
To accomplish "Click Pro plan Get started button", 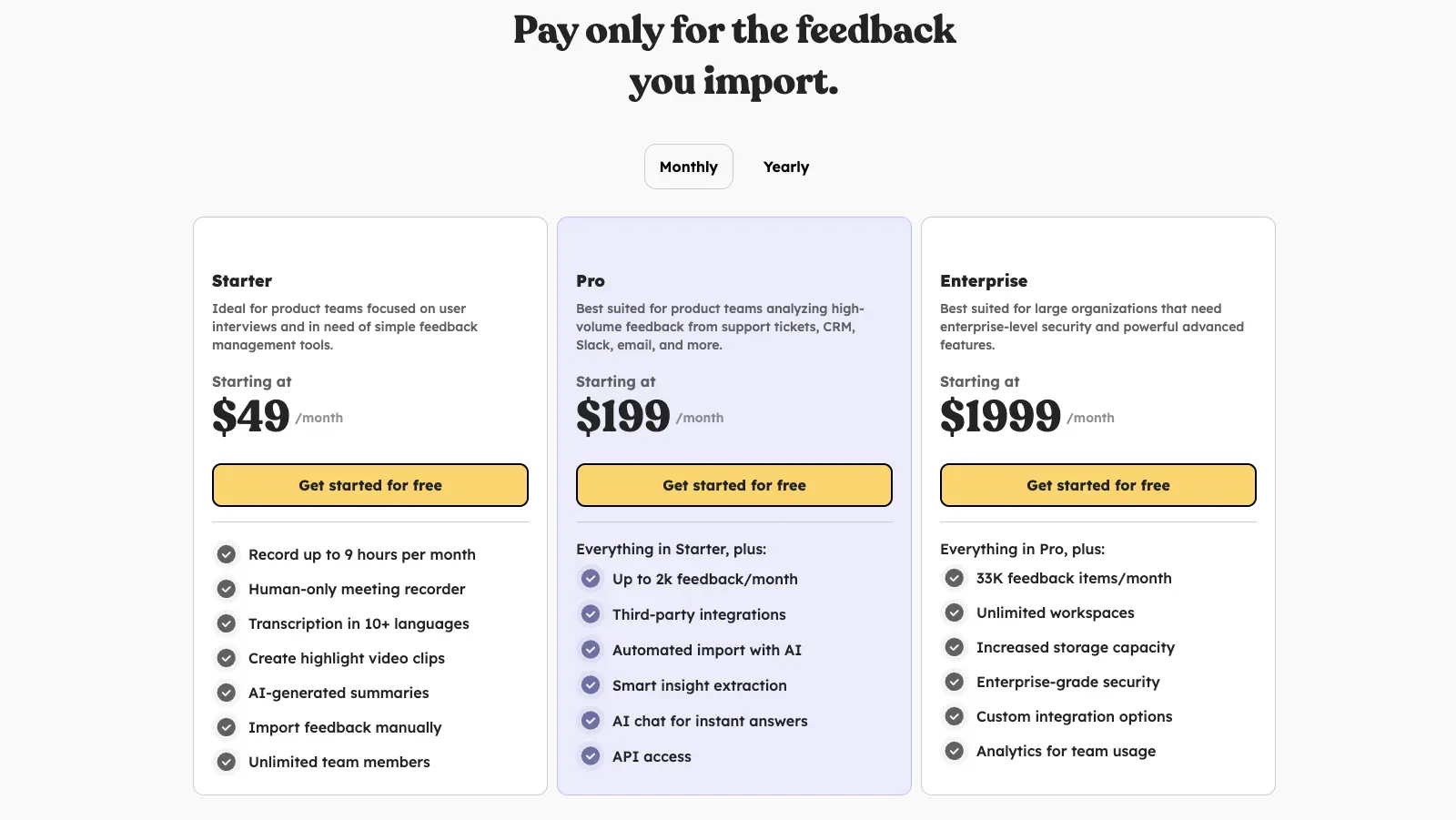I will click(x=734, y=485).
